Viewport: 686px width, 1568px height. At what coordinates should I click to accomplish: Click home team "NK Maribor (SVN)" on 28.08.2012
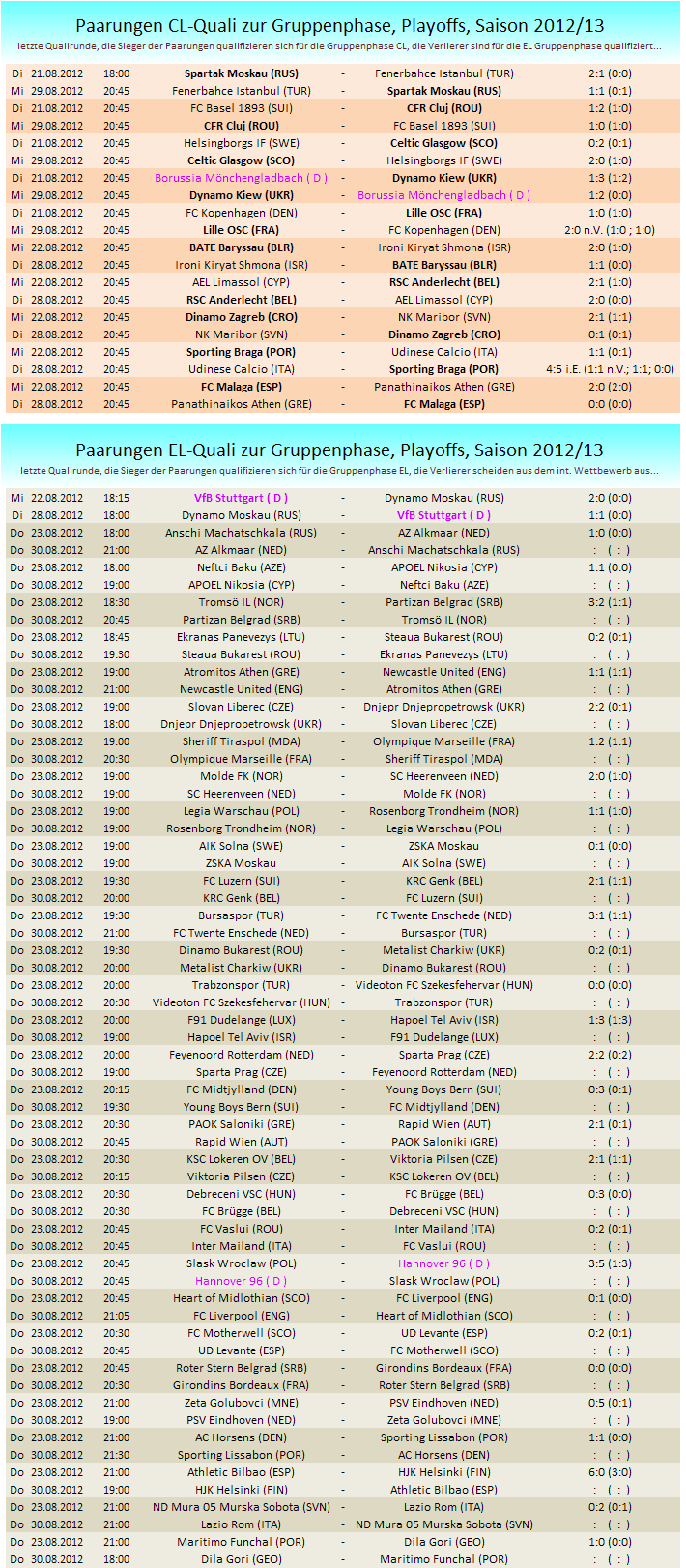click(x=242, y=334)
